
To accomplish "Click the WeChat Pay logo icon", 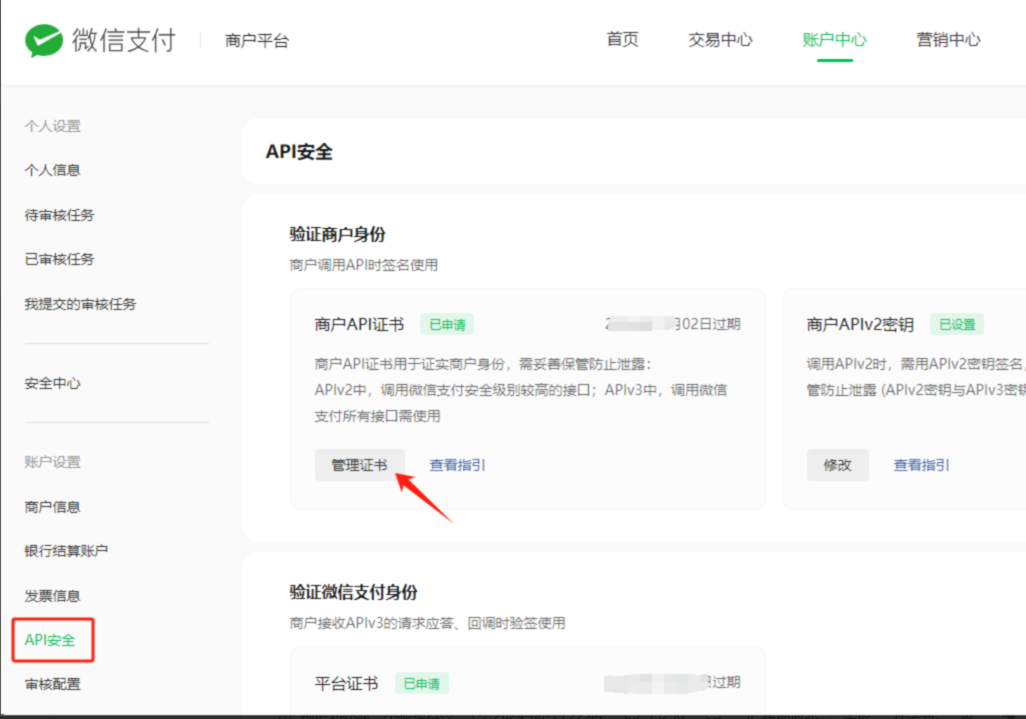I will [x=44, y=41].
